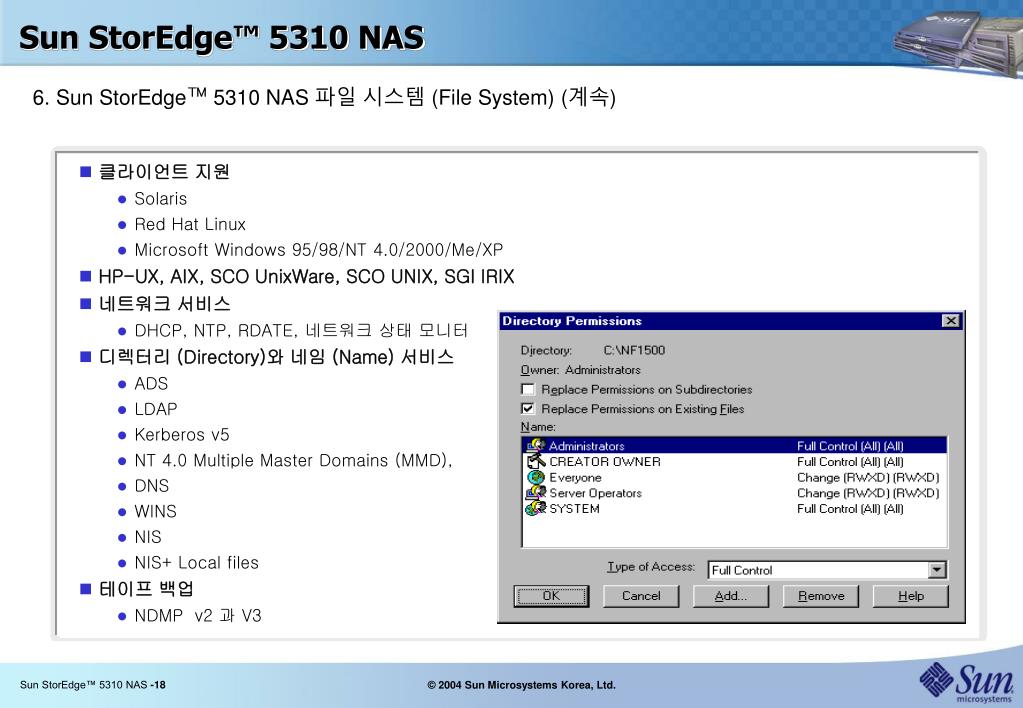Click the SYSTEM group icon in the list
1023x708 pixels.
pyautogui.click(x=536, y=508)
